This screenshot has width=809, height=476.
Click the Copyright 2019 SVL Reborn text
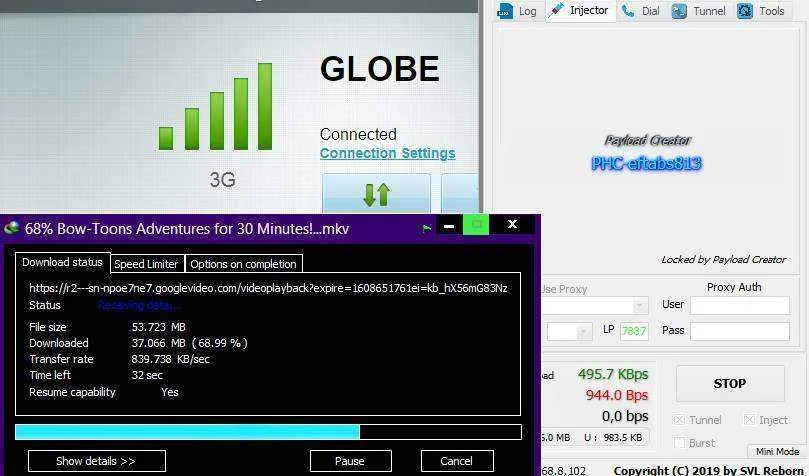point(708,471)
